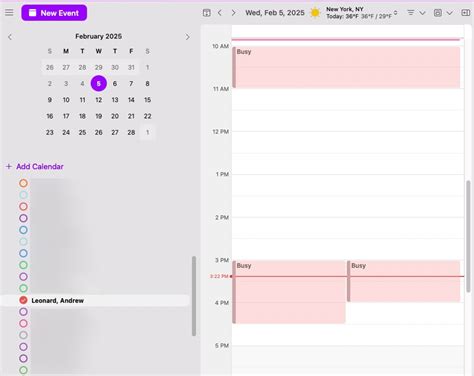Show previous month in mini calendar
The image size is (474, 376).
pyautogui.click(x=10, y=37)
